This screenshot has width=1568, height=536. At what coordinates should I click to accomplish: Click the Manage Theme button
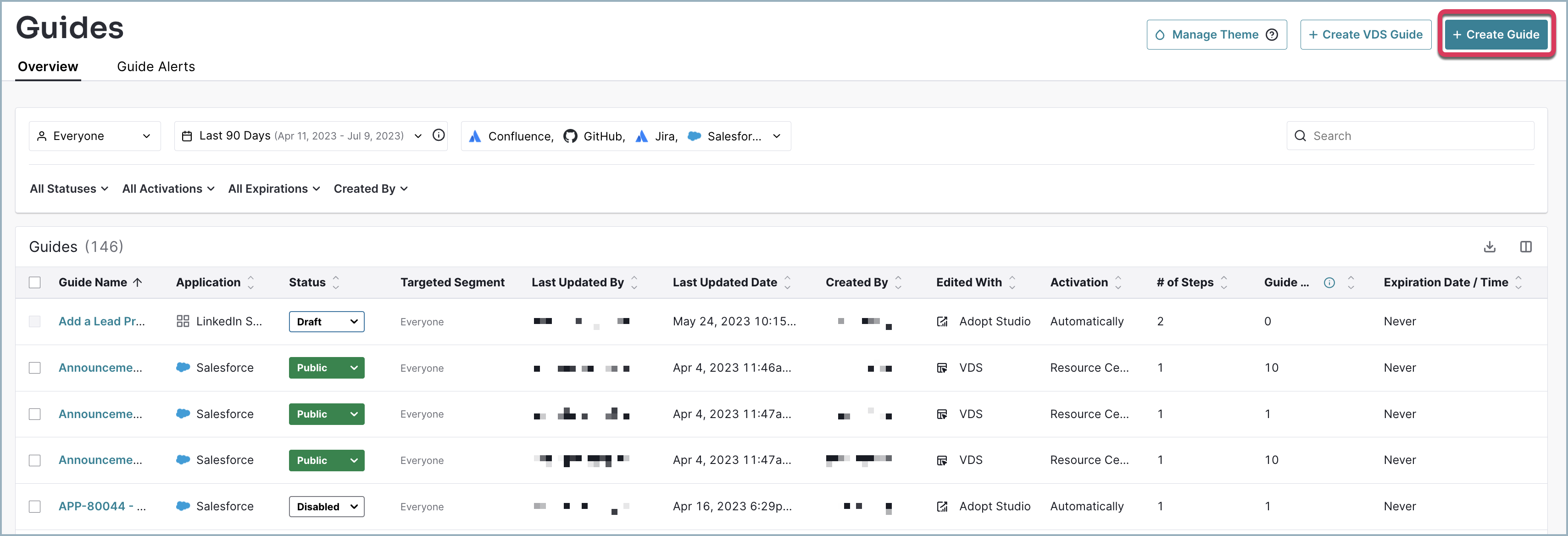(x=1216, y=35)
